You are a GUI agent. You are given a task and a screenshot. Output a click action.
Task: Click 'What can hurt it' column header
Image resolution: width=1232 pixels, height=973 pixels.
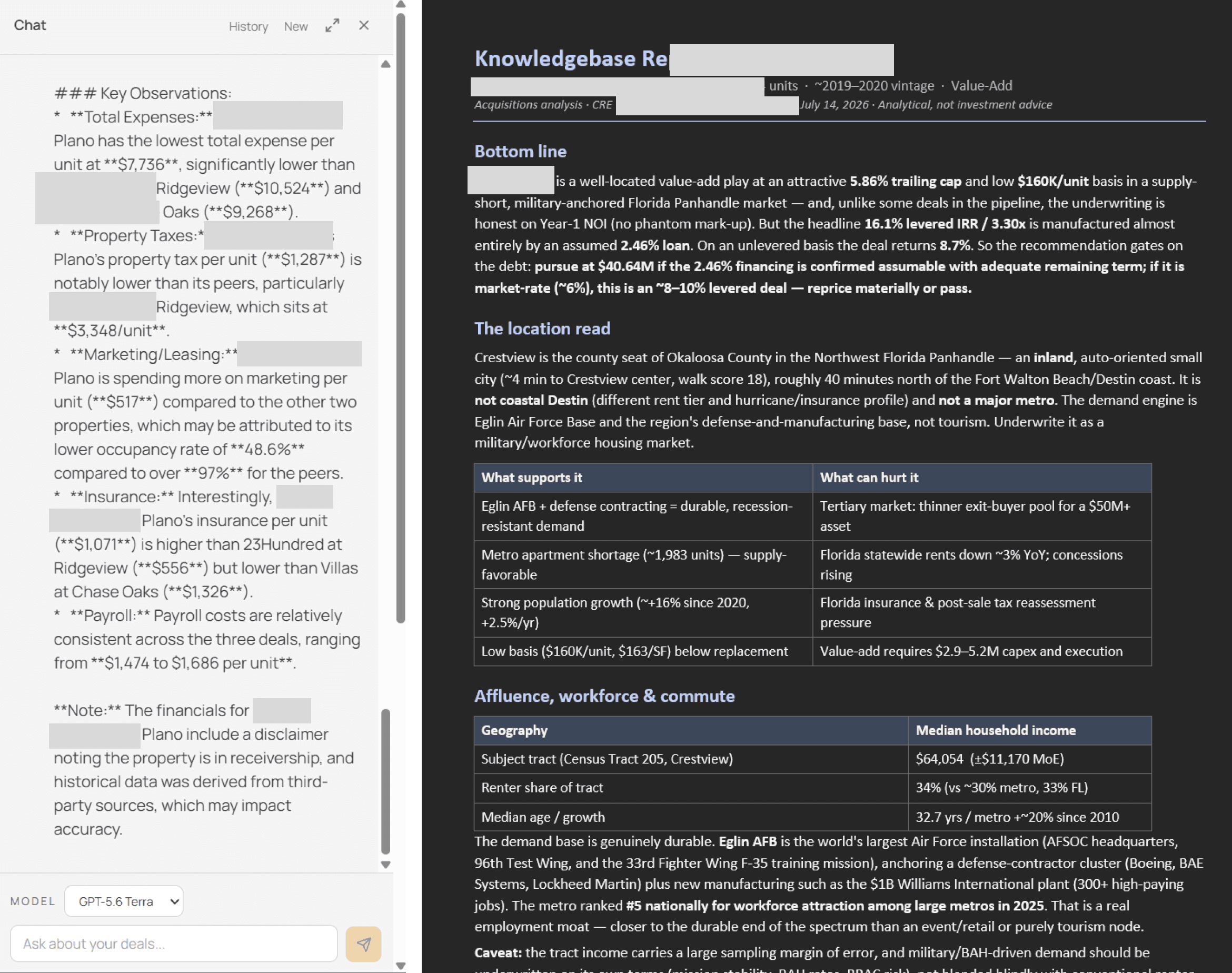point(982,478)
